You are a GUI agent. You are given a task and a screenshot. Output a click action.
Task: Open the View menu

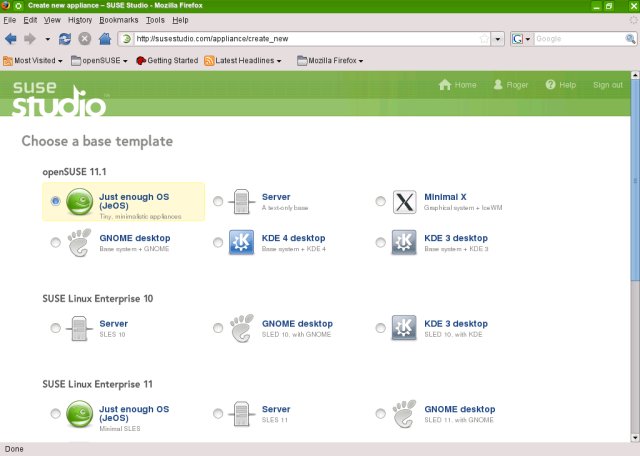pos(52,20)
